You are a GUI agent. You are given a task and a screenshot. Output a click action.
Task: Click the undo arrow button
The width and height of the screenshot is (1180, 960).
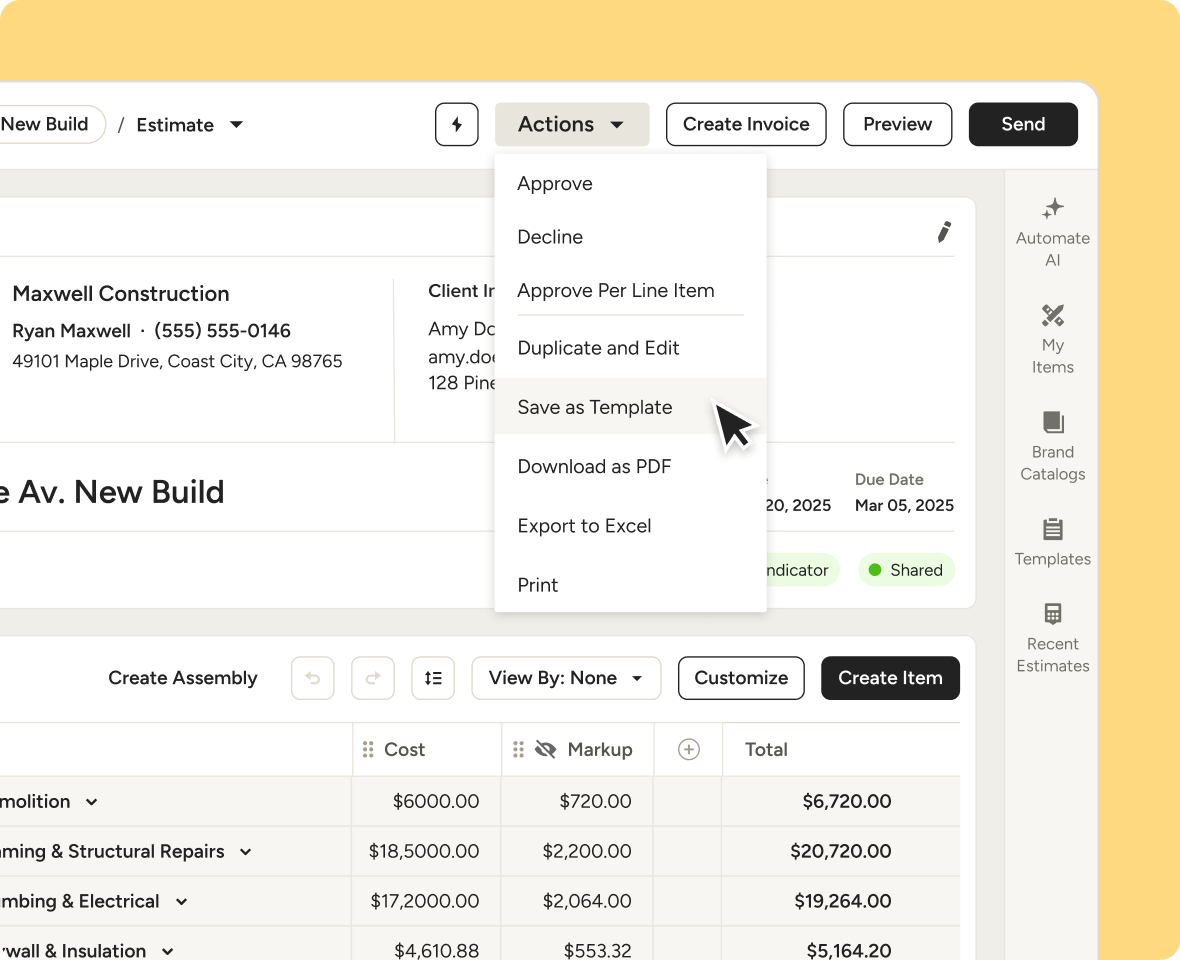tap(313, 678)
